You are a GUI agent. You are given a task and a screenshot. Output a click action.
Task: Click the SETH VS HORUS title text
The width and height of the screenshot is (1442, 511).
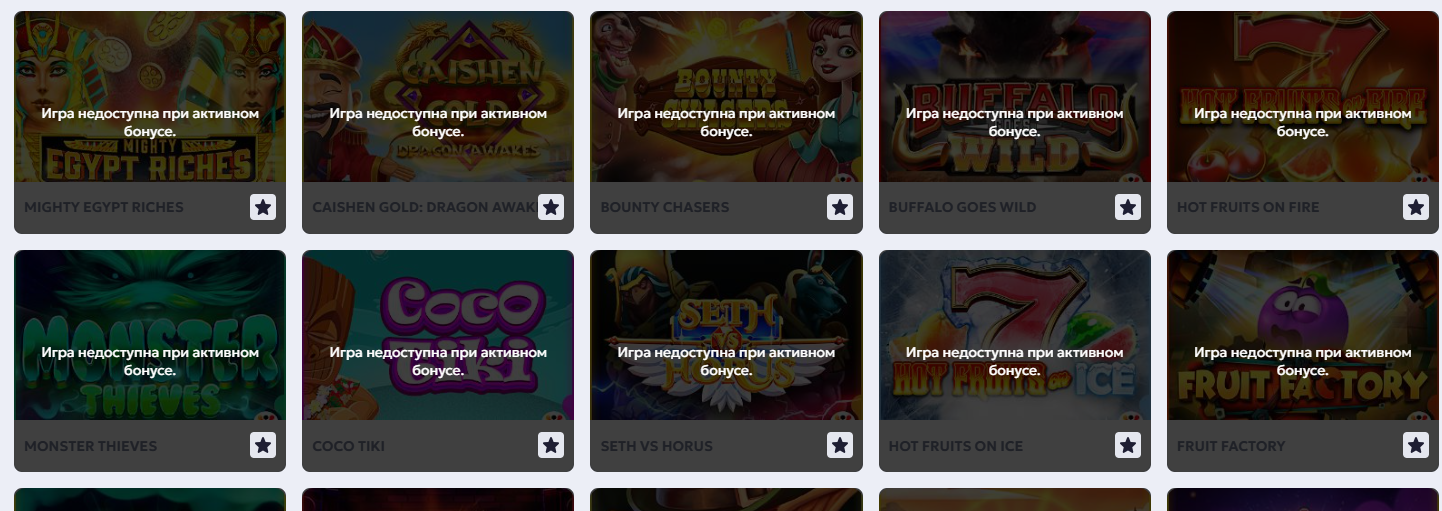[657, 446]
